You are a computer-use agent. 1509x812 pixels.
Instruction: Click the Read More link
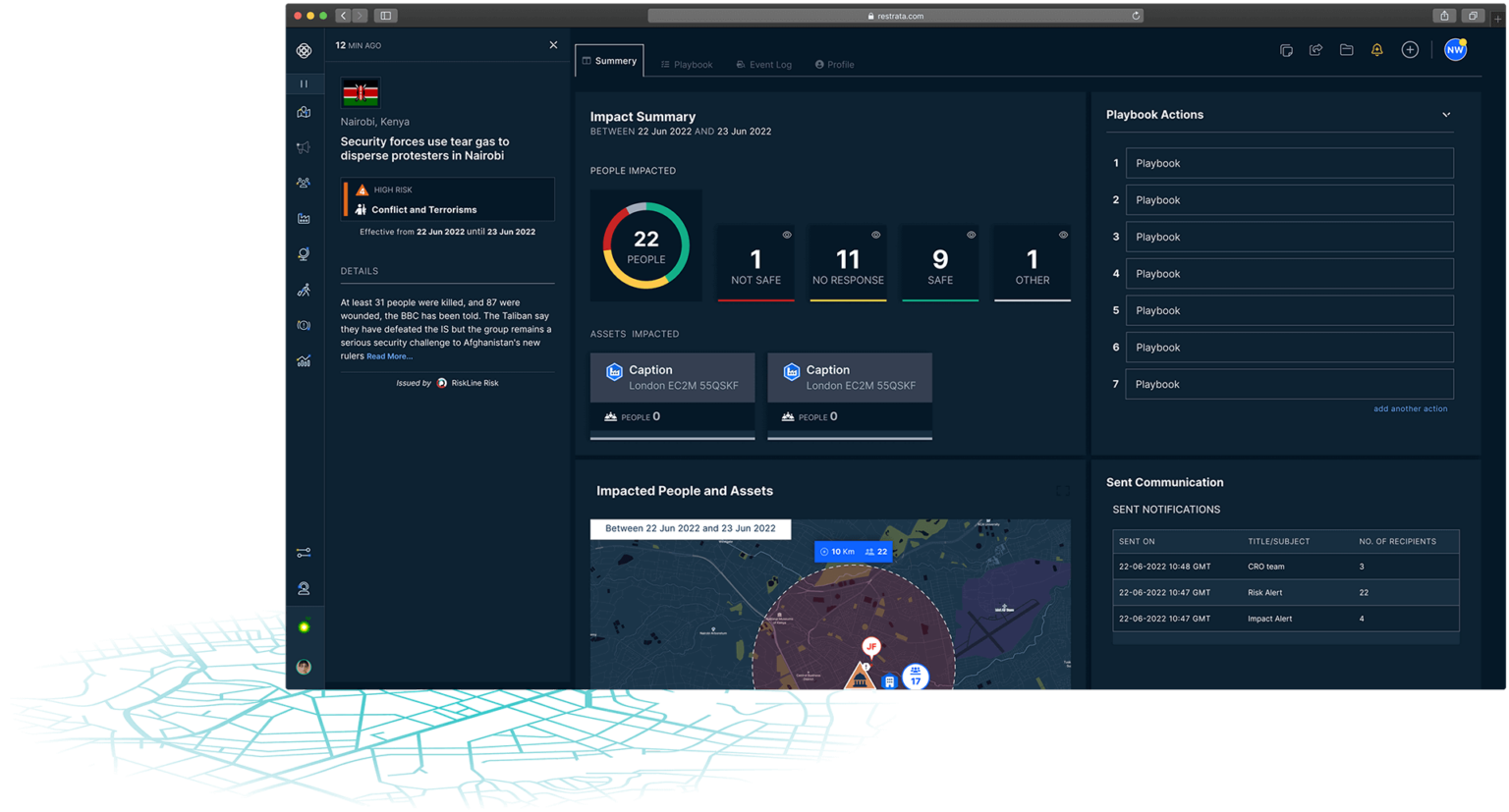389,356
